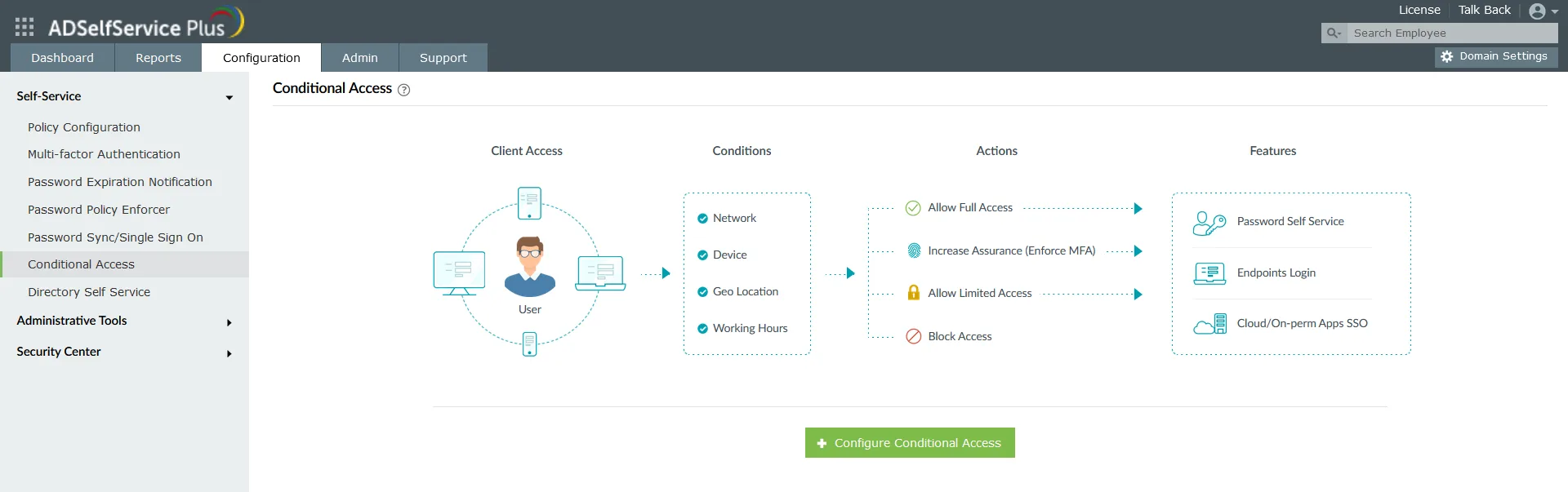Click the Endpoints Login laptop icon
Screen dimensions: 1568x492
point(1209,273)
